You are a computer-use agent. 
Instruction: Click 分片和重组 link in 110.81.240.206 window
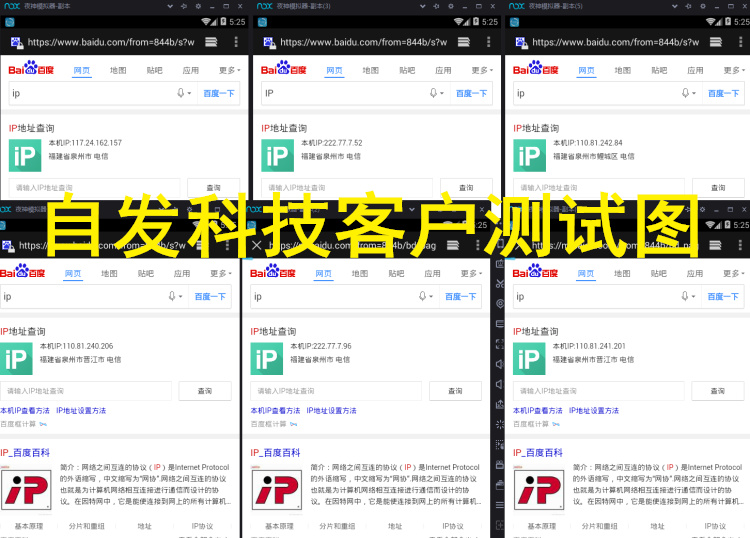point(87,526)
